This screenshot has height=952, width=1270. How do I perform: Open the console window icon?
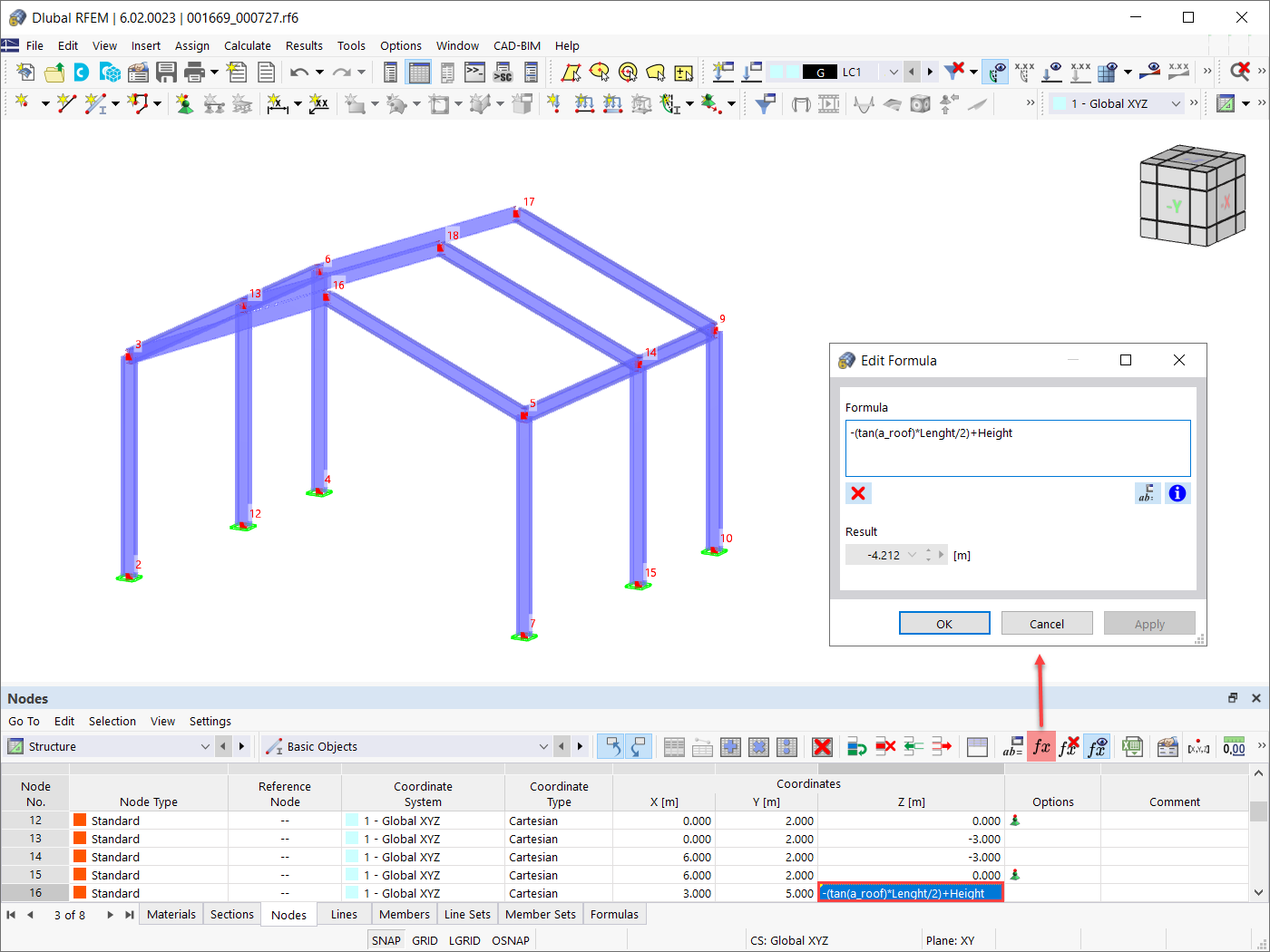click(474, 72)
